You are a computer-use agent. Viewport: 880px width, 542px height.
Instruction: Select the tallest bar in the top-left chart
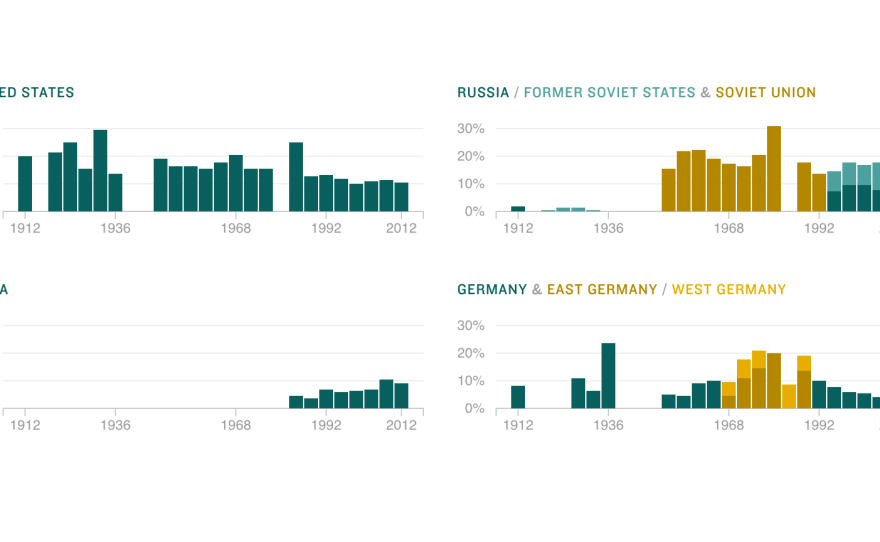point(101,170)
